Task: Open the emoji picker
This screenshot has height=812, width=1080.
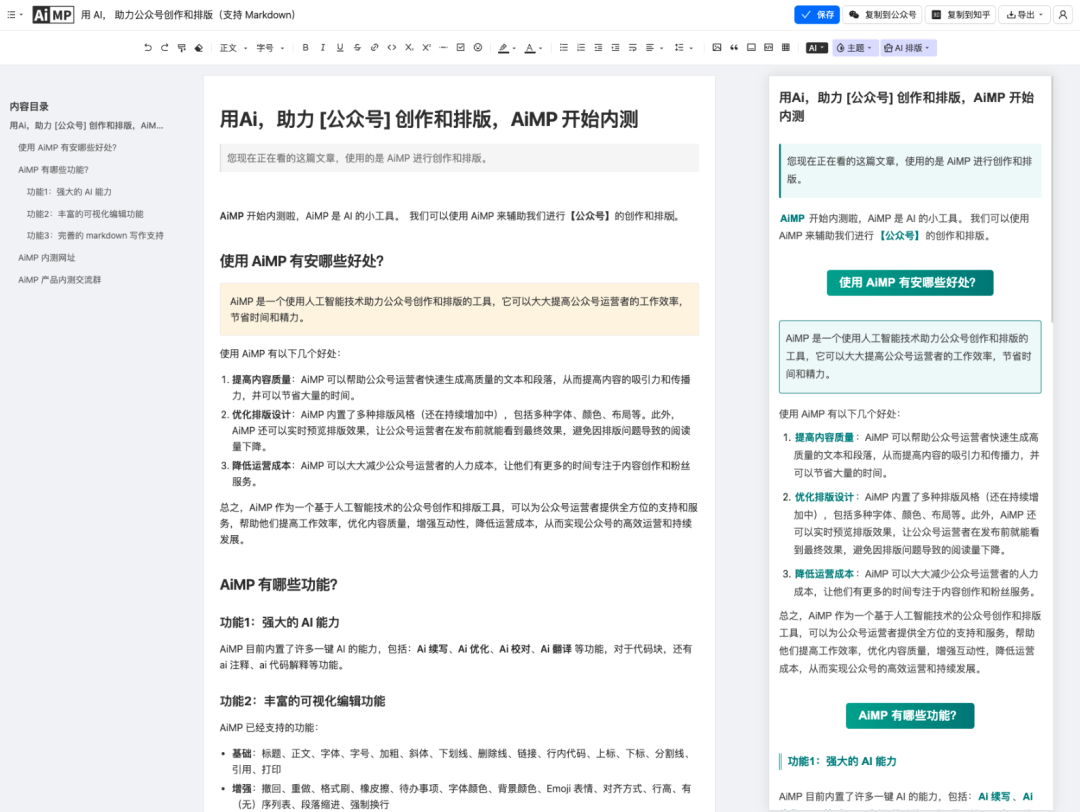Action: (x=478, y=48)
